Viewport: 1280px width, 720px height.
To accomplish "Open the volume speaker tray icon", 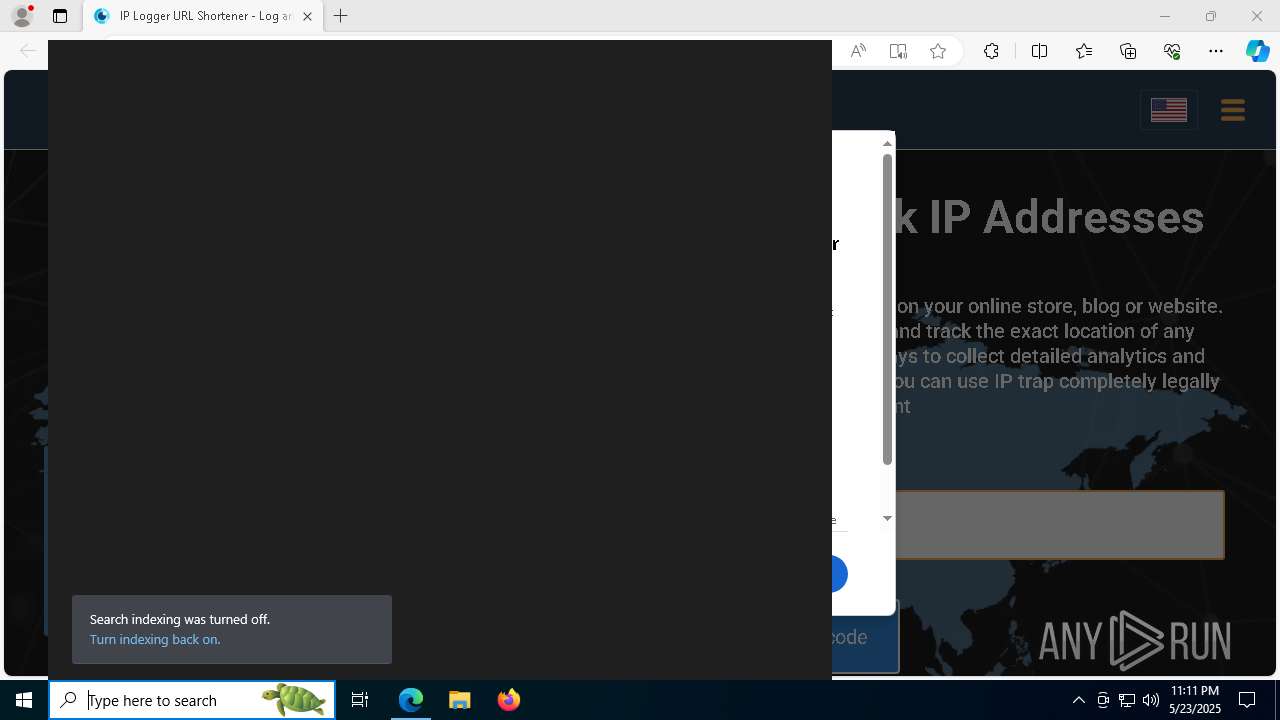I will click(1151, 700).
